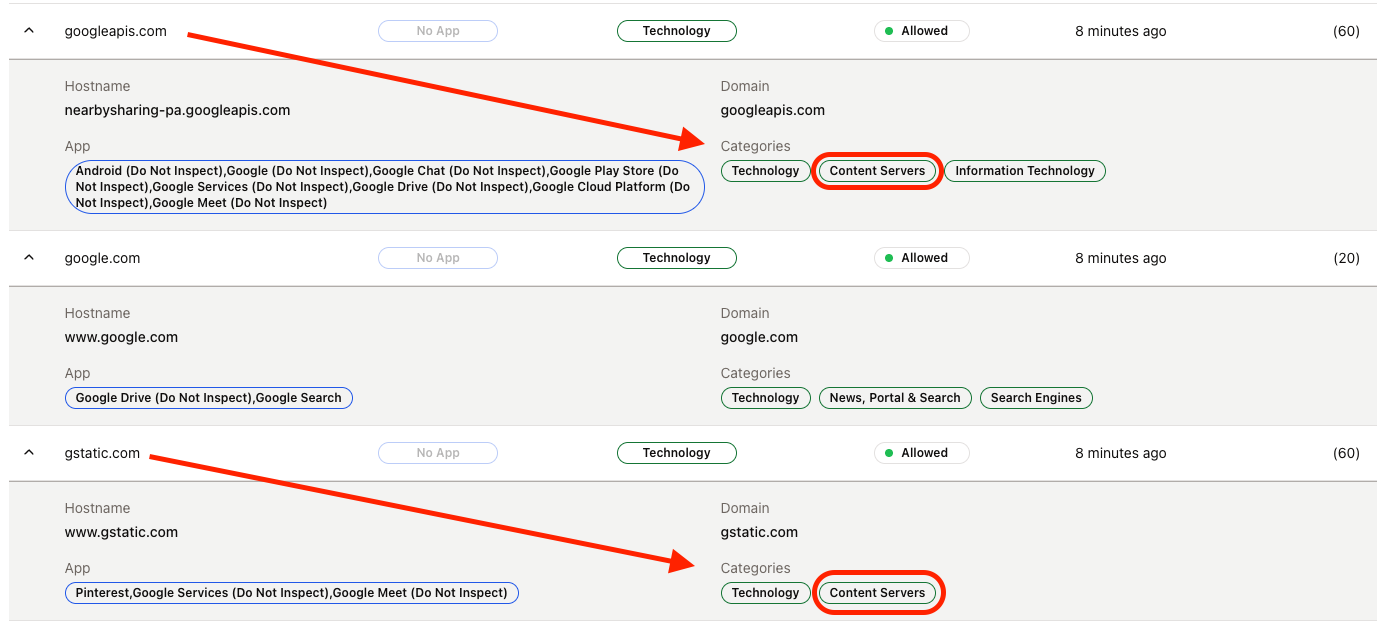Collapse the gstatic.com row chevron
This screenshot has height=631, width=1384.
[x=29, y=453]
